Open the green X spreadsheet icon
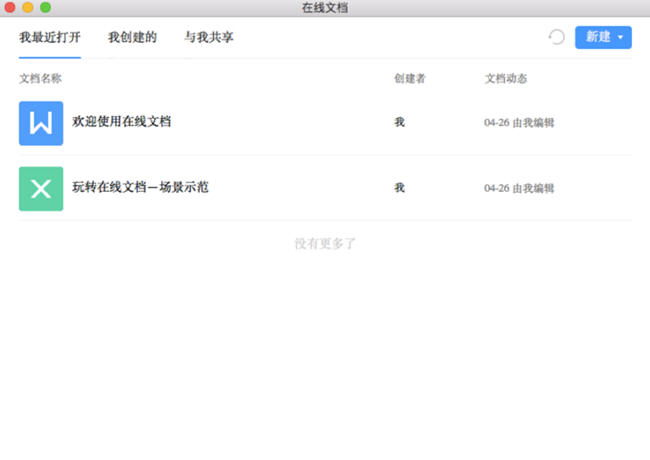650x460 pixels. coord(41,189)
